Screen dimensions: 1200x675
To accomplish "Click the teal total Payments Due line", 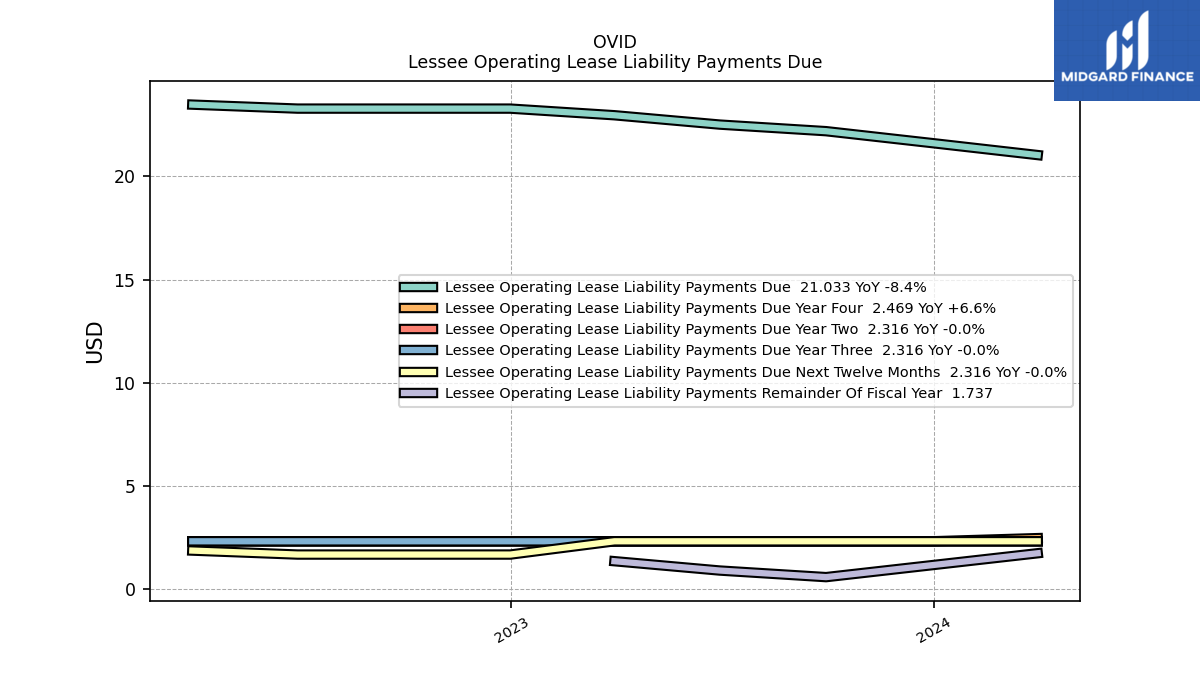I will 615,113.
